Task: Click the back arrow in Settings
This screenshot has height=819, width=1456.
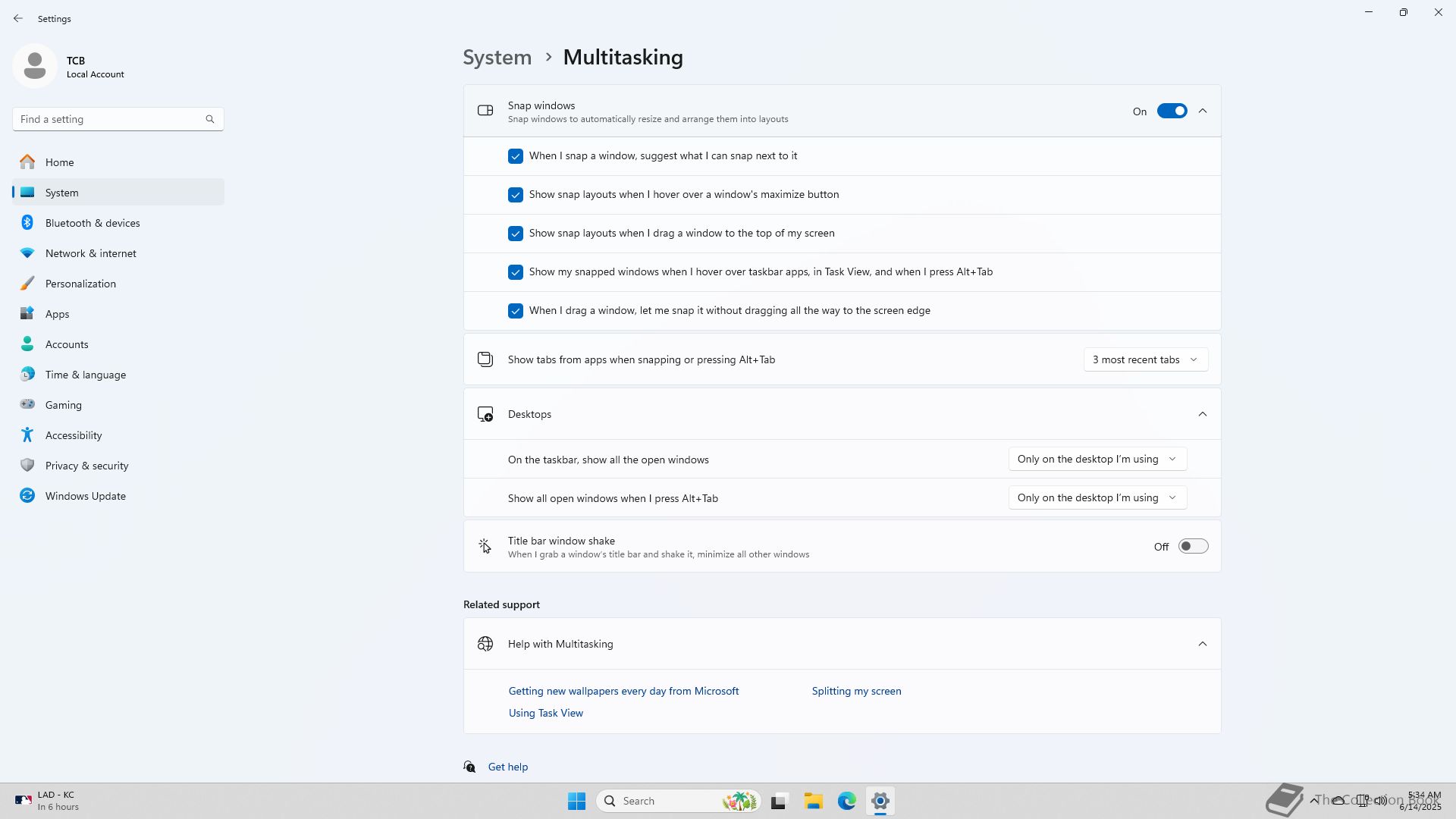Action: [x=17, y=18]
